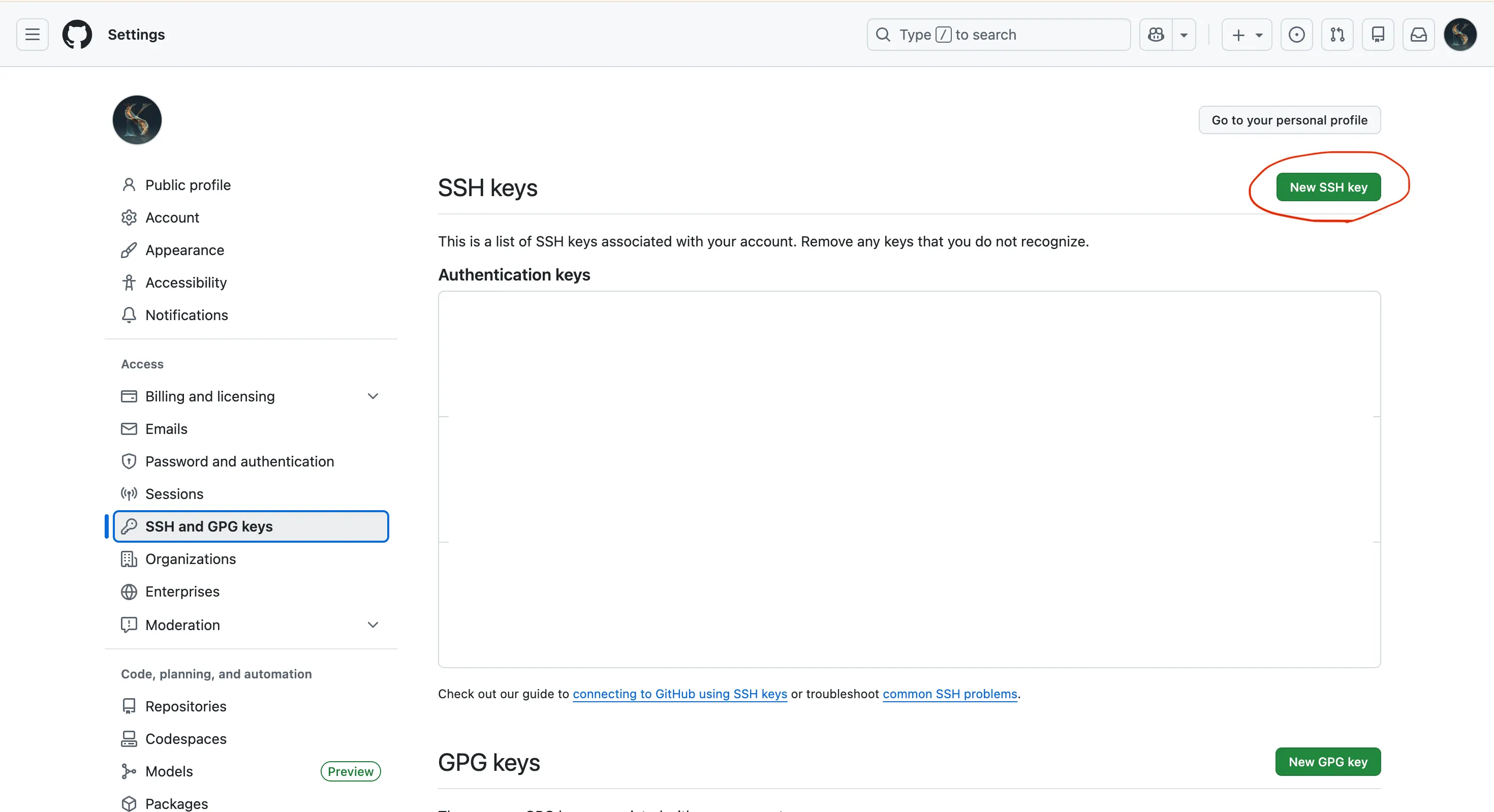The height and width of the screenshot is (812, 1494).
Task: Open the hamburger navigation menu
Action: (x=33, y=35)
